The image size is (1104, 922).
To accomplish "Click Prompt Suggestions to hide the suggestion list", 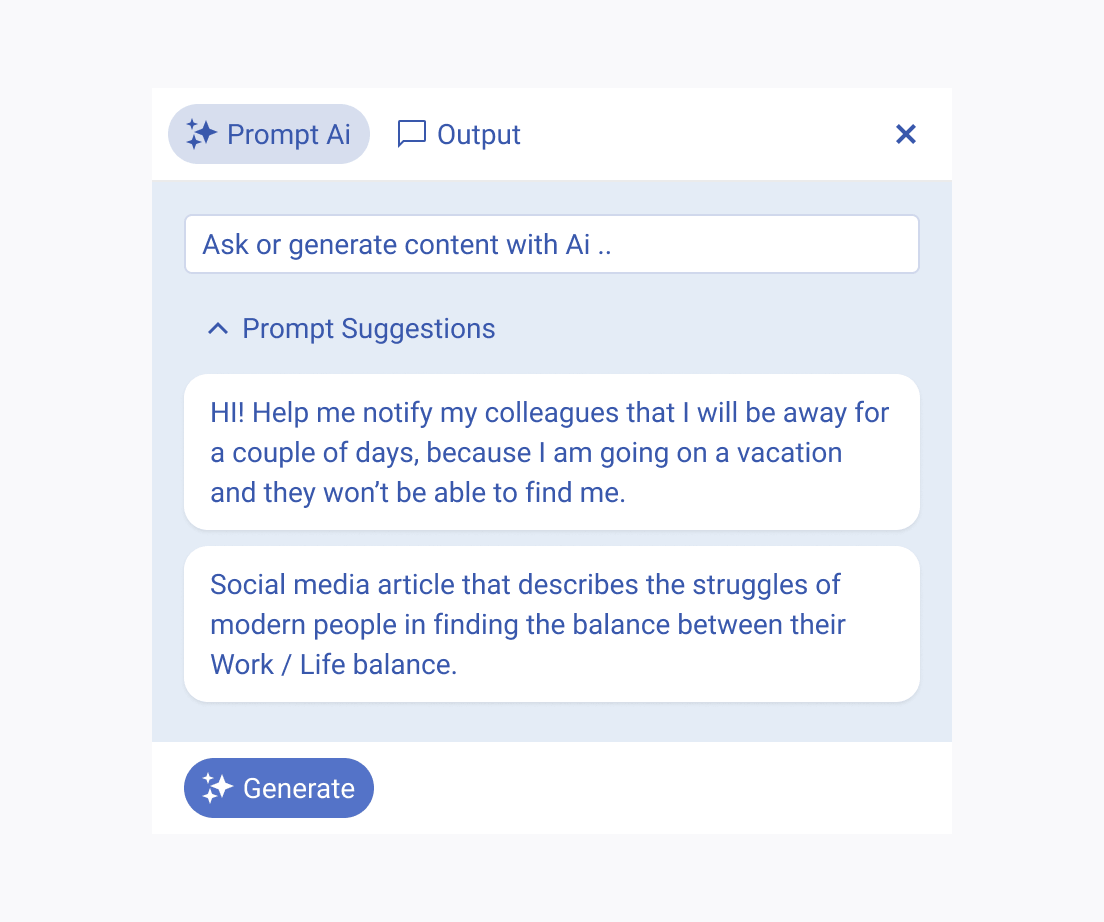I will (368, 328).
